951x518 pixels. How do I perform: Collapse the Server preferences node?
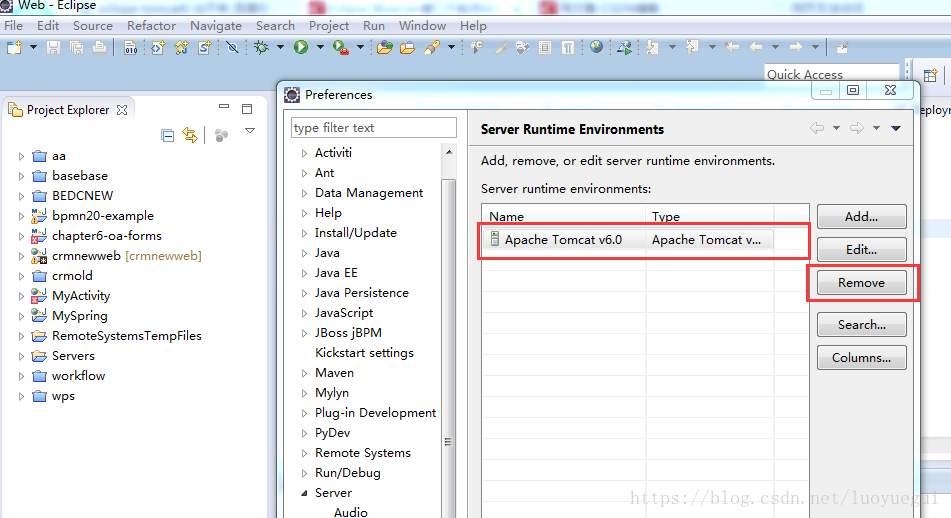coord(304,493)
